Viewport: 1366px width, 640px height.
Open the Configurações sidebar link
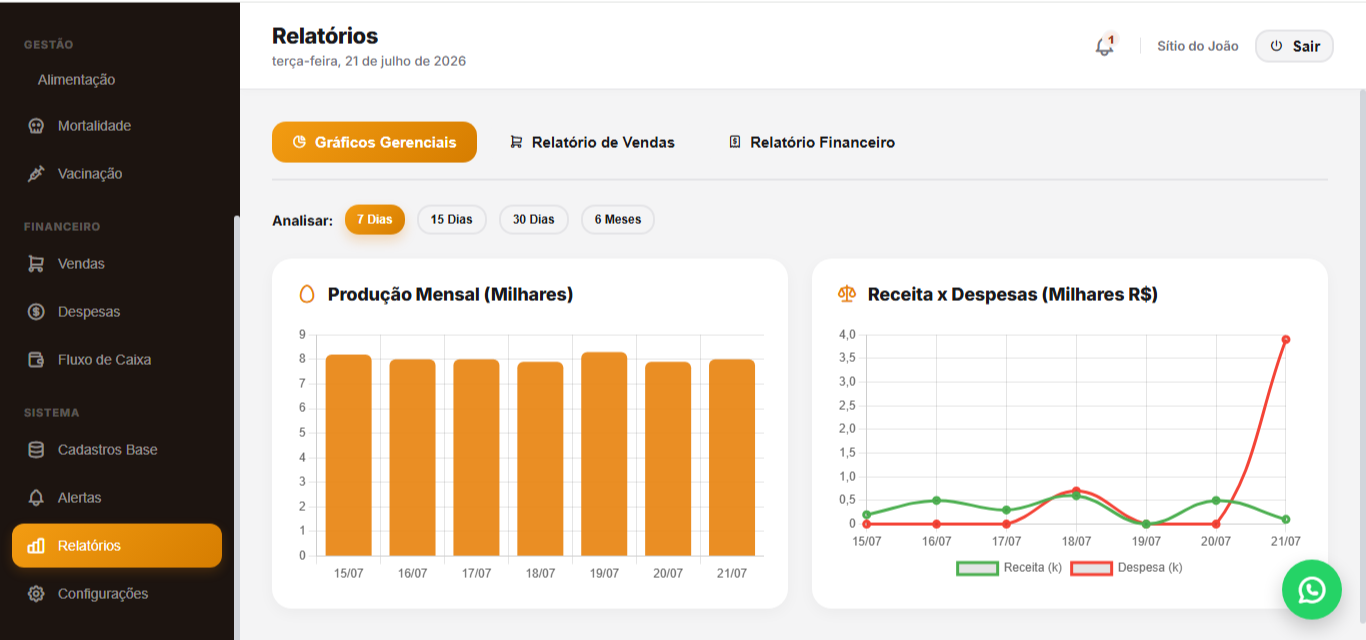click(x=117, y=594)
